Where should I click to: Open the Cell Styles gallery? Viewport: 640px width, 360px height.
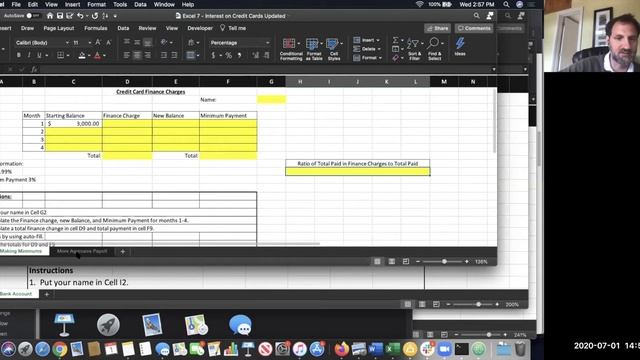(333, 49)
